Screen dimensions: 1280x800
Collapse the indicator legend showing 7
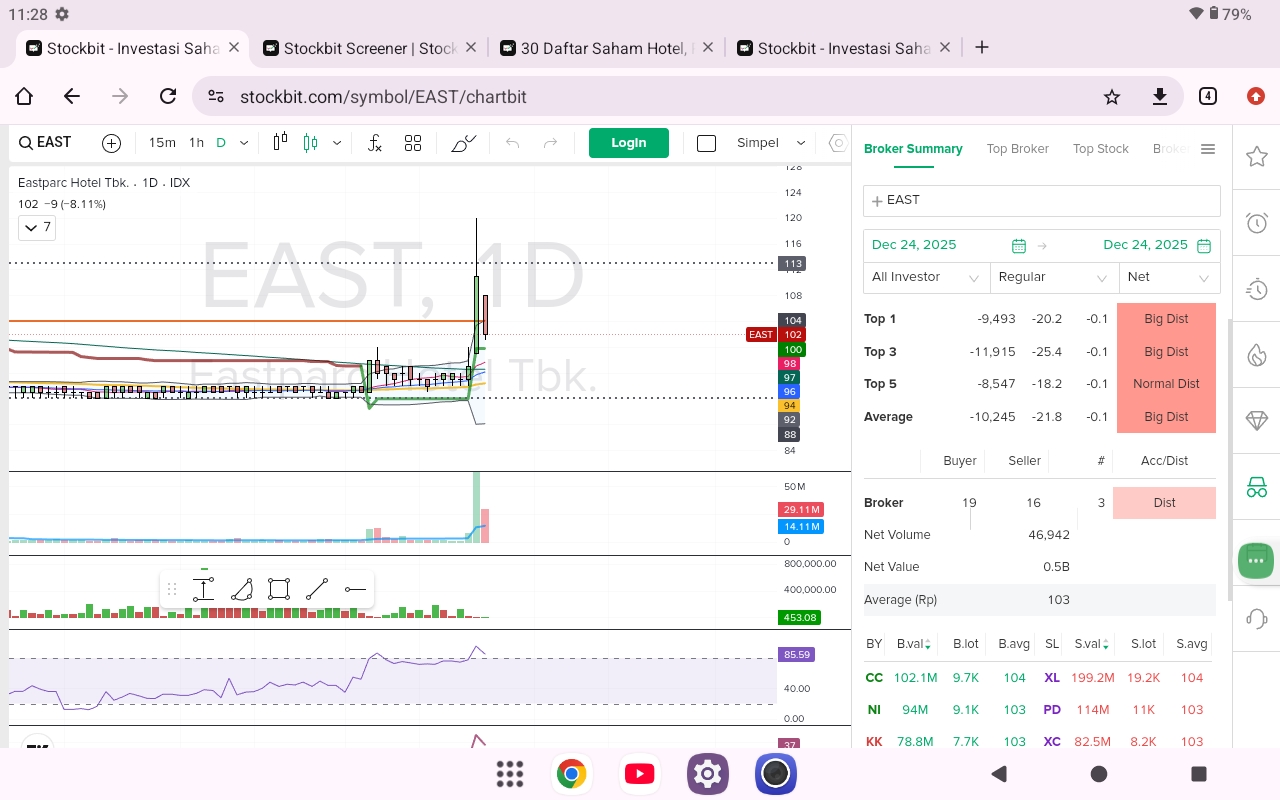pyautogui.click(x=36, y=228)
